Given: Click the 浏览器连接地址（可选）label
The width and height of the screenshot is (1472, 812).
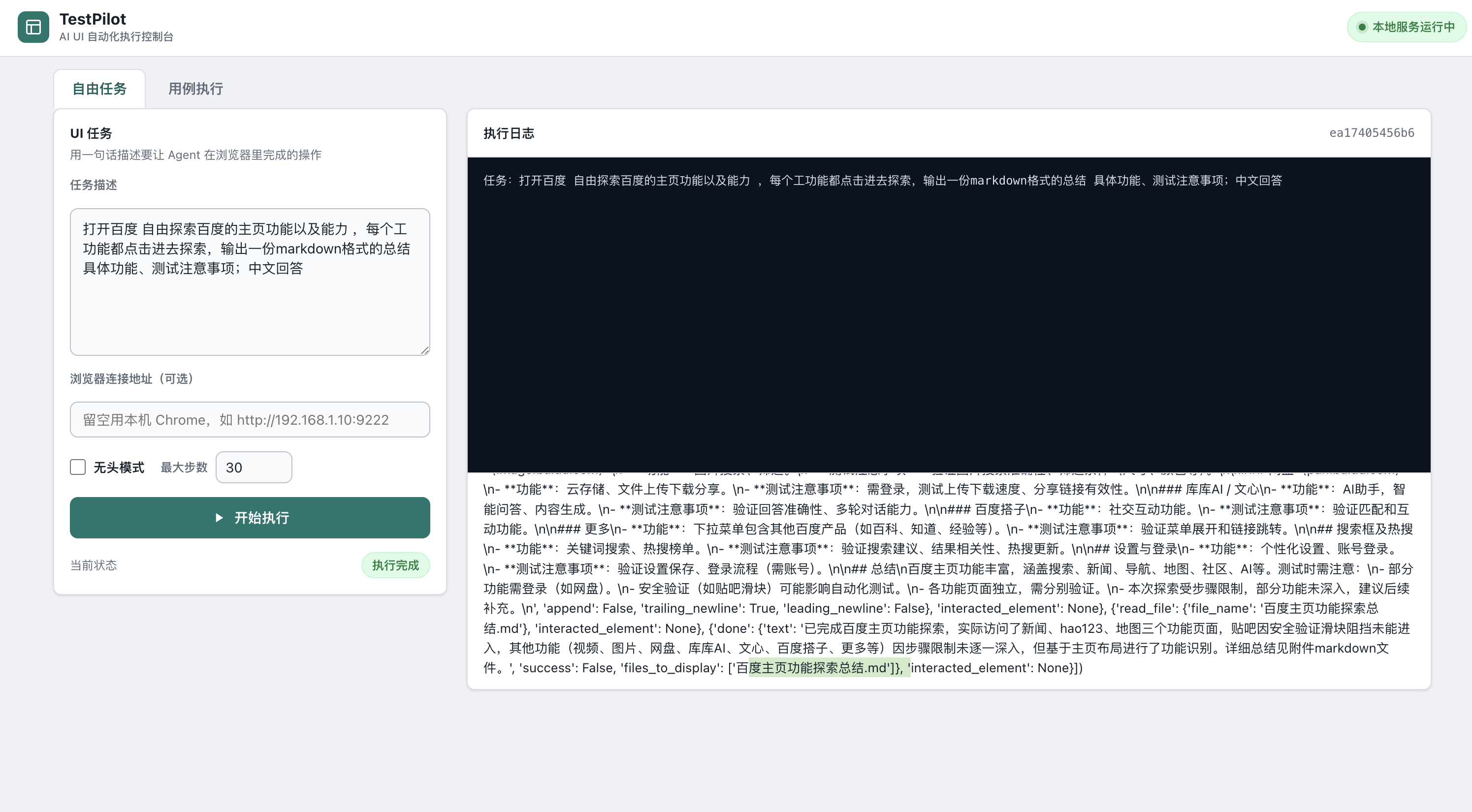Looking at the screenshot, I should (x=134, y=378).
